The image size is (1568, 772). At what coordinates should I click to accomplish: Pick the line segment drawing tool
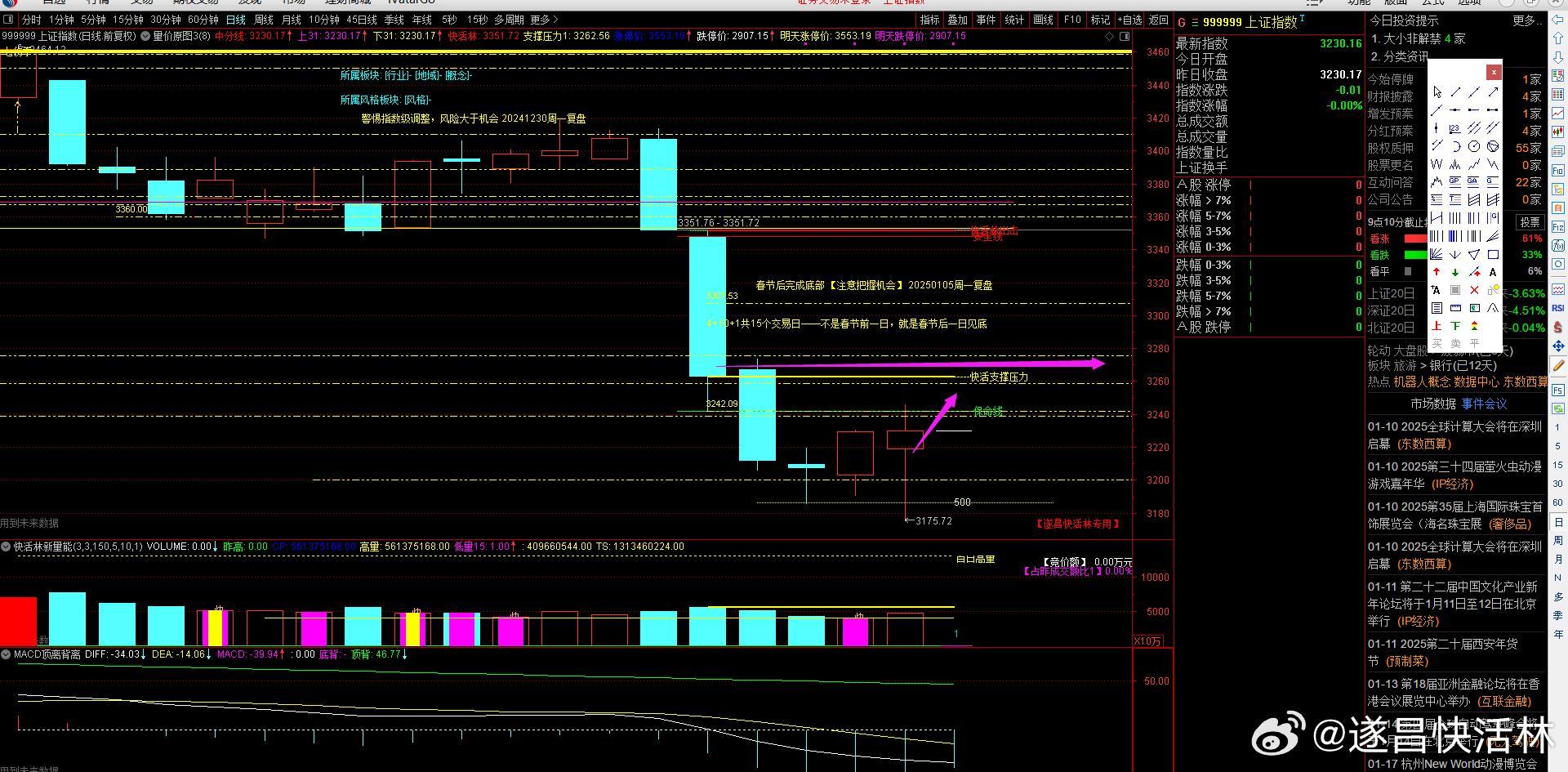[1455, 91]
